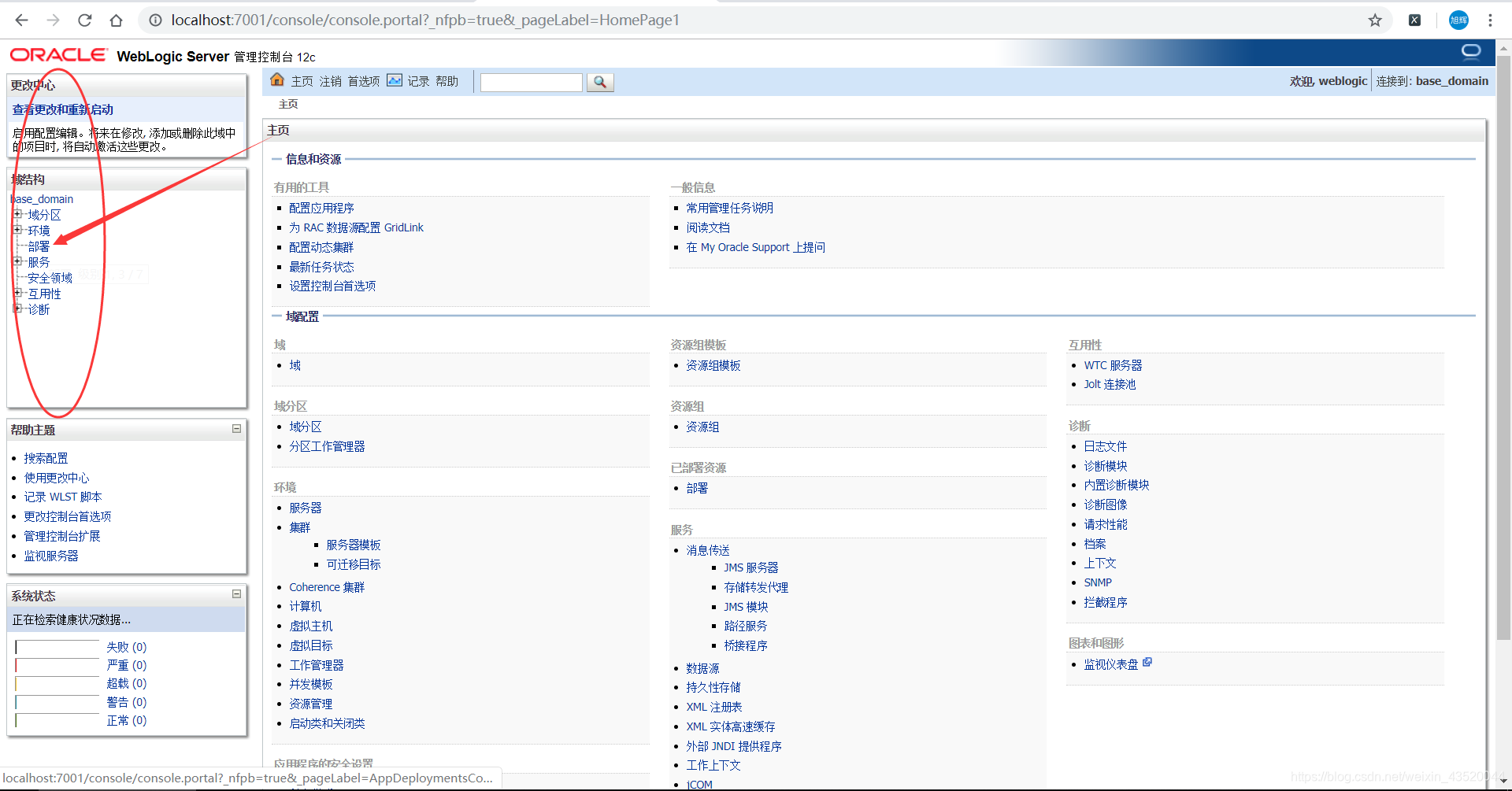The image size is (1512, 791).
Task: Minimize the 系统状态 panel
Action: (x=236, y=594)
